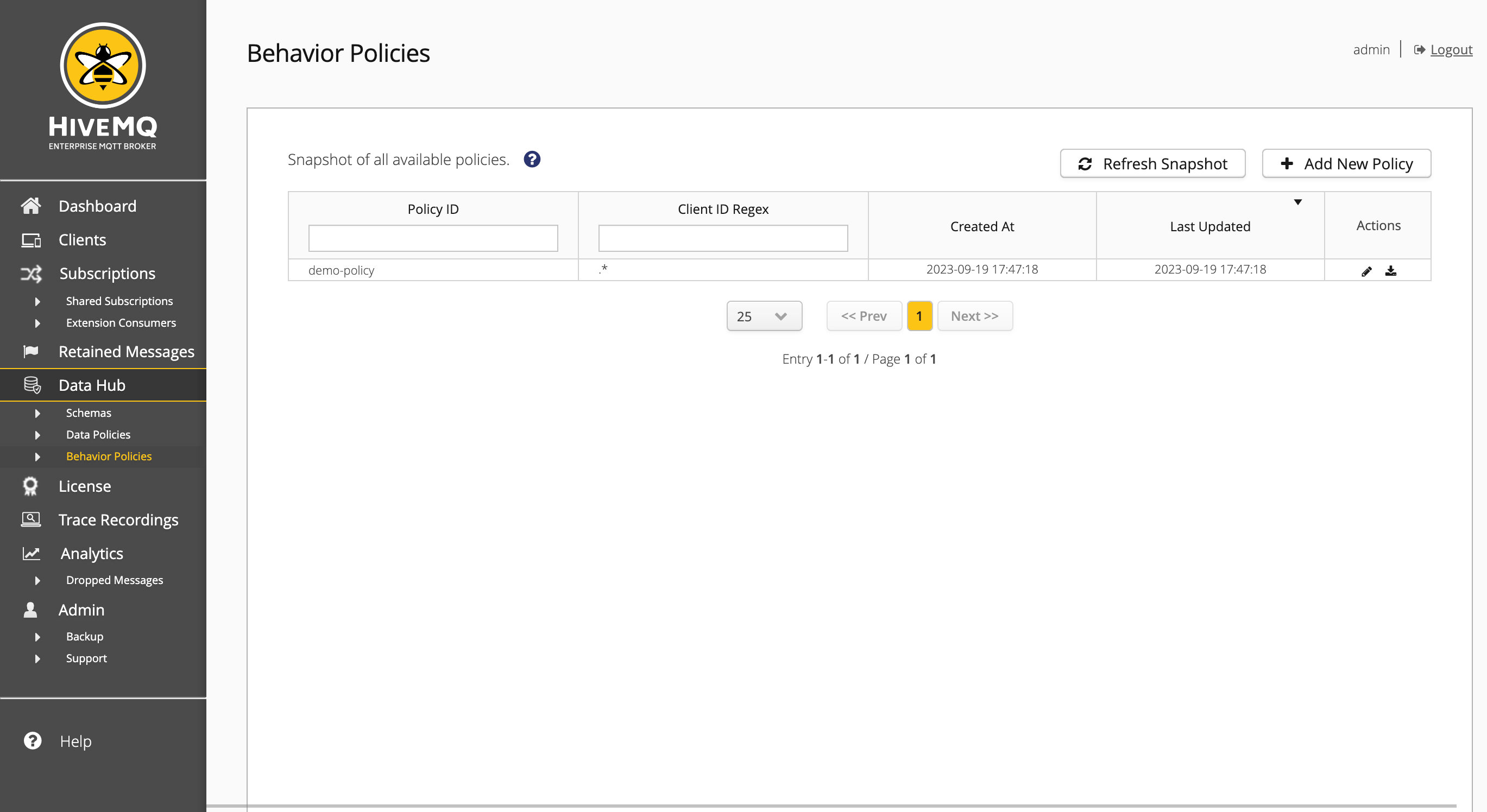
Task: Click the Admin user icon
Action: pyautogui.click(x=30, y=610)
